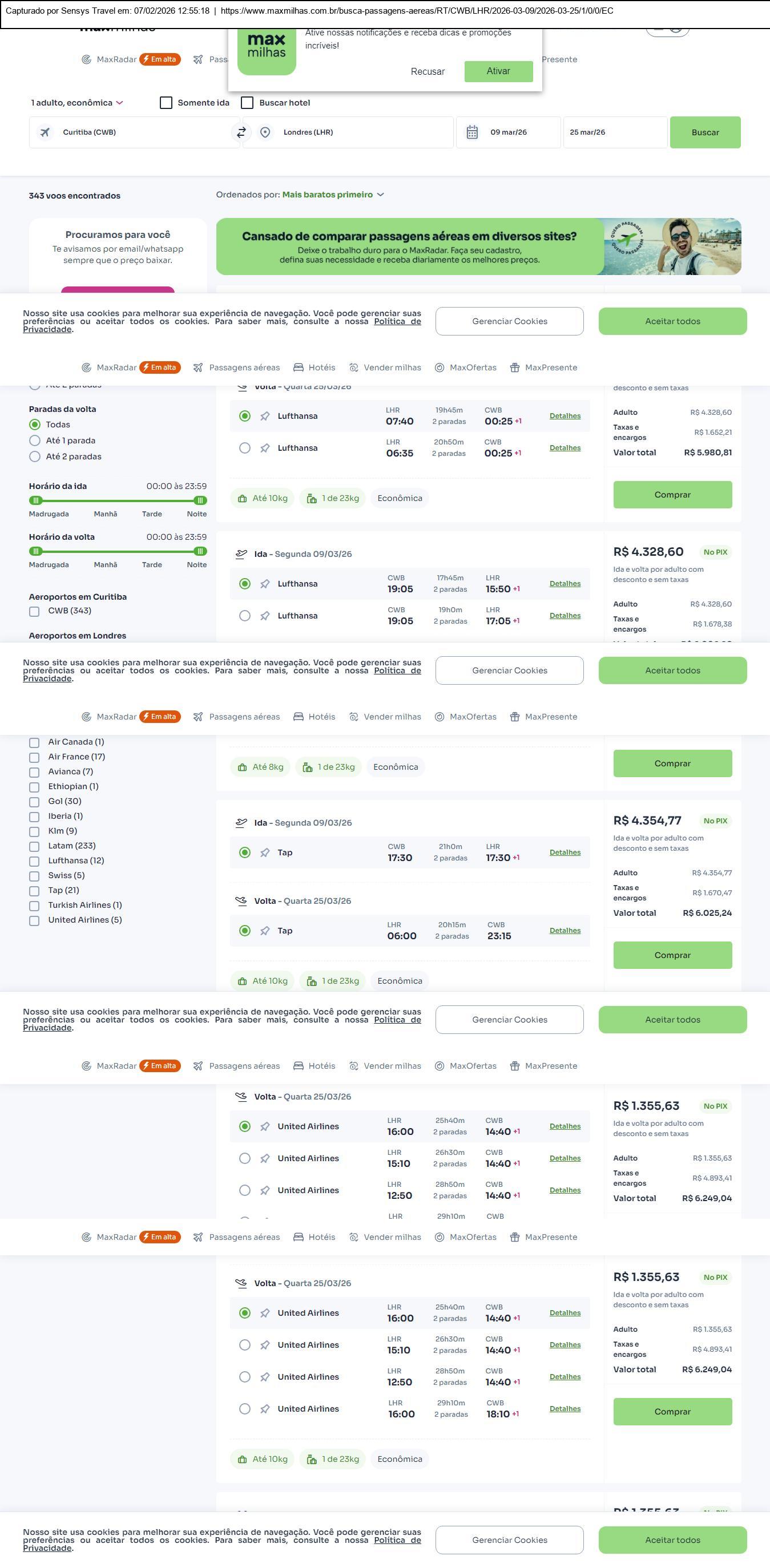Viewport: 770px width, 1568px height.
Task: Click the luggage icon on Até 8kg badge
Action: point(242,767)
